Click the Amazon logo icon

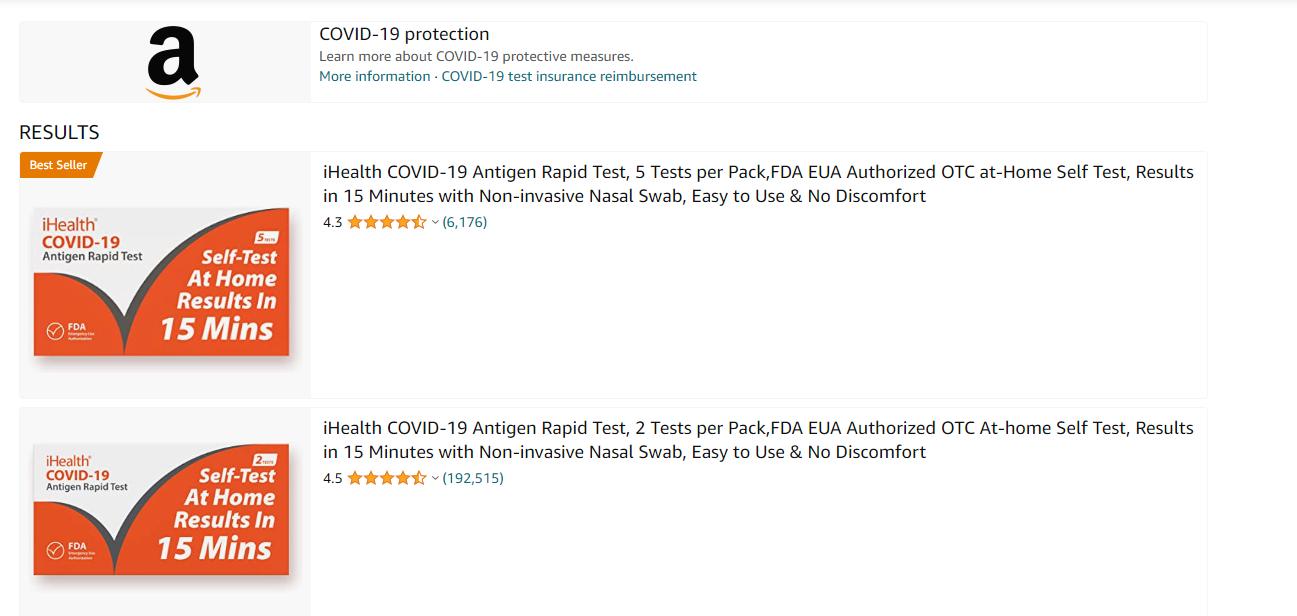coord(173,62)
